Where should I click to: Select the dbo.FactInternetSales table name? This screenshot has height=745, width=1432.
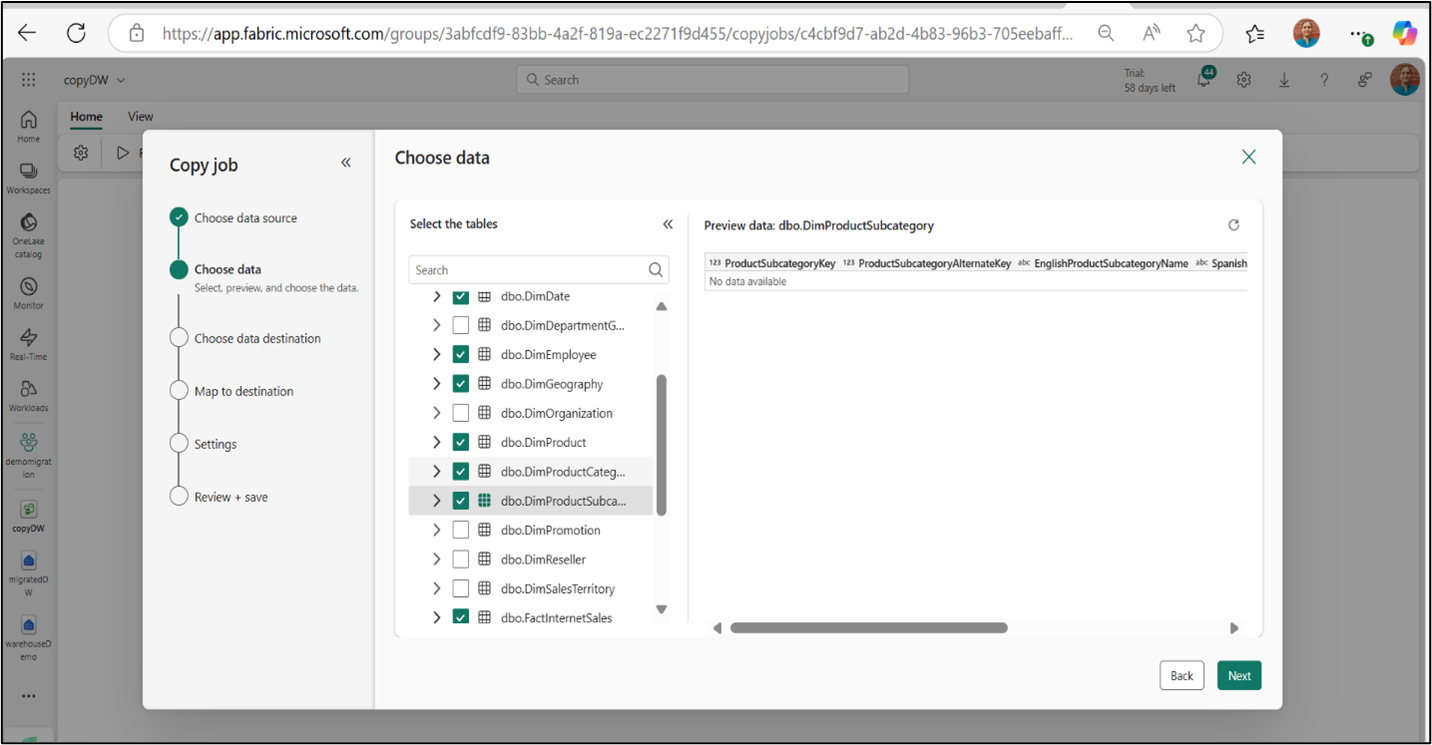[556, 618]
